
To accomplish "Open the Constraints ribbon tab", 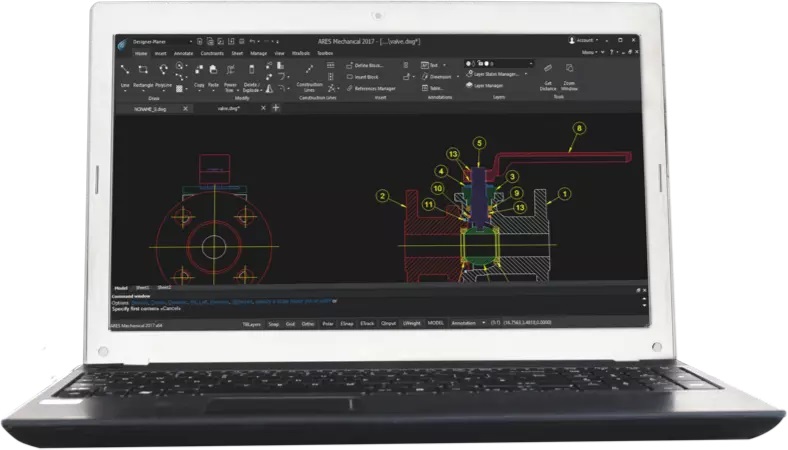I will pyautogui.click(x=212, y=53).
